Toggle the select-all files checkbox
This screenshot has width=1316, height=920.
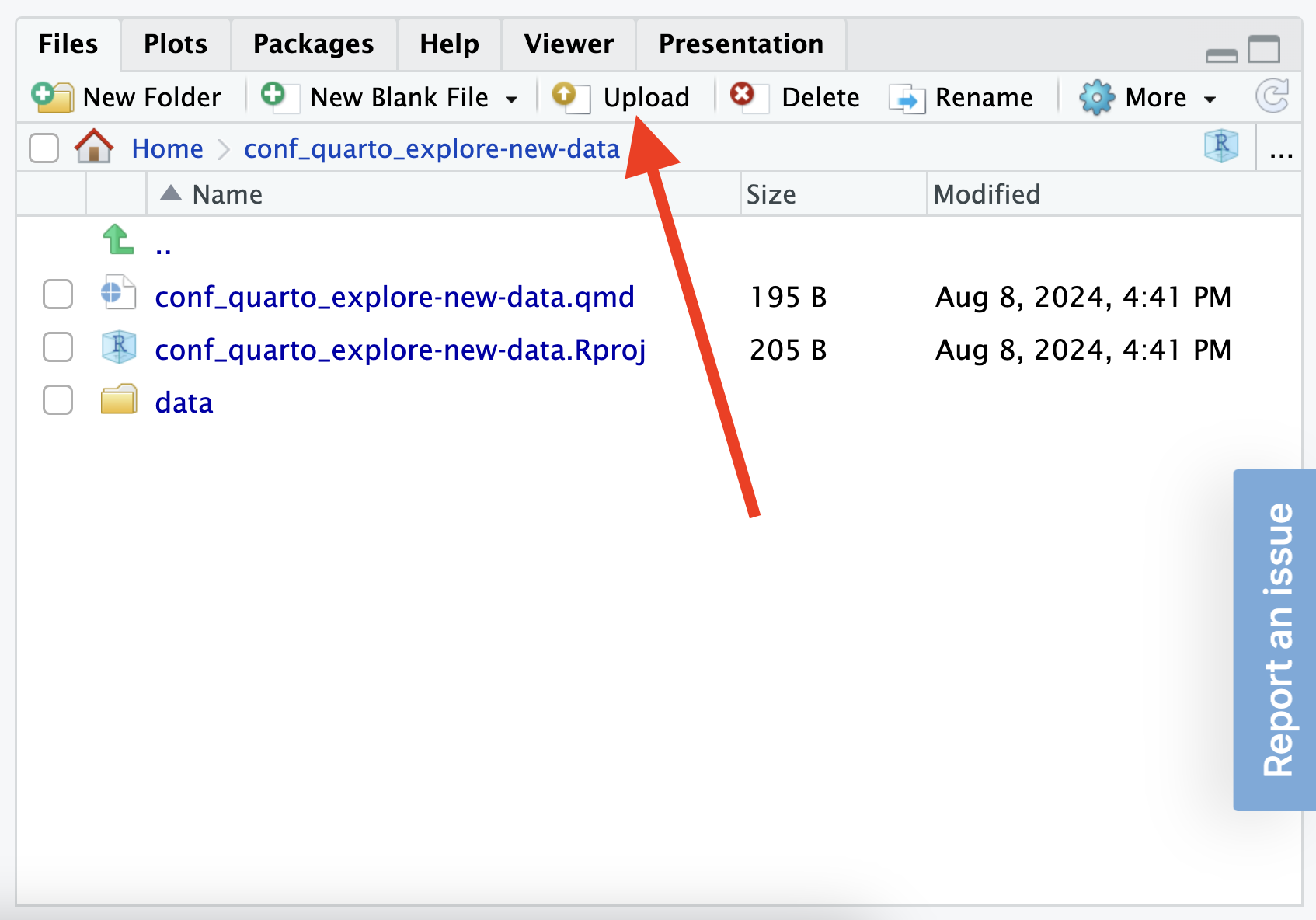click(x=44, y=148)
